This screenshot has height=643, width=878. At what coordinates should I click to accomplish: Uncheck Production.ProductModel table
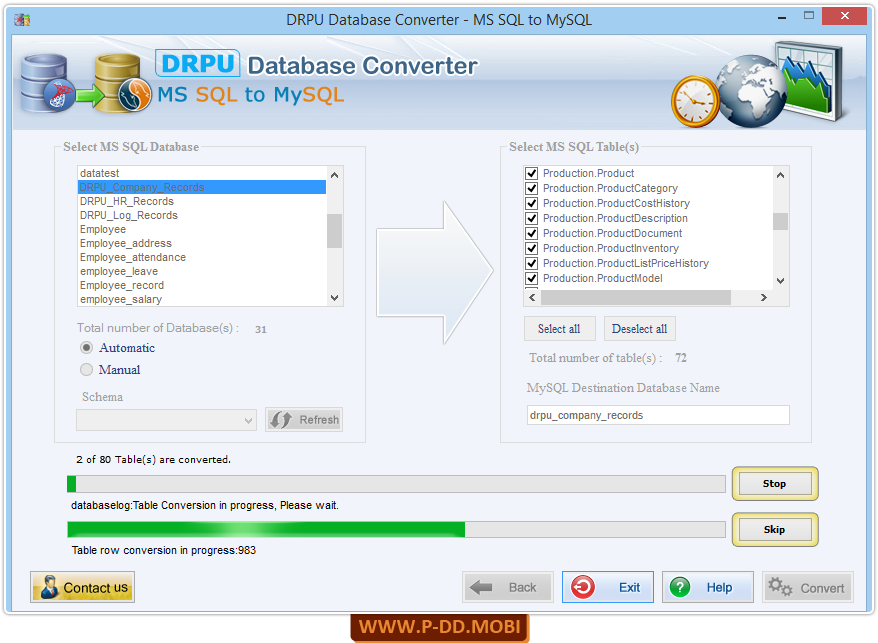click(531, 278)
